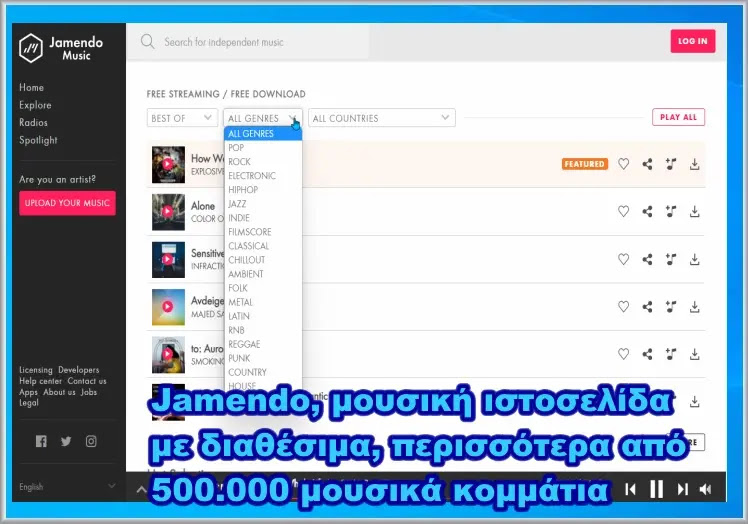Like the Avdeige track
748x524 pixels.
[x=623, y=306]
